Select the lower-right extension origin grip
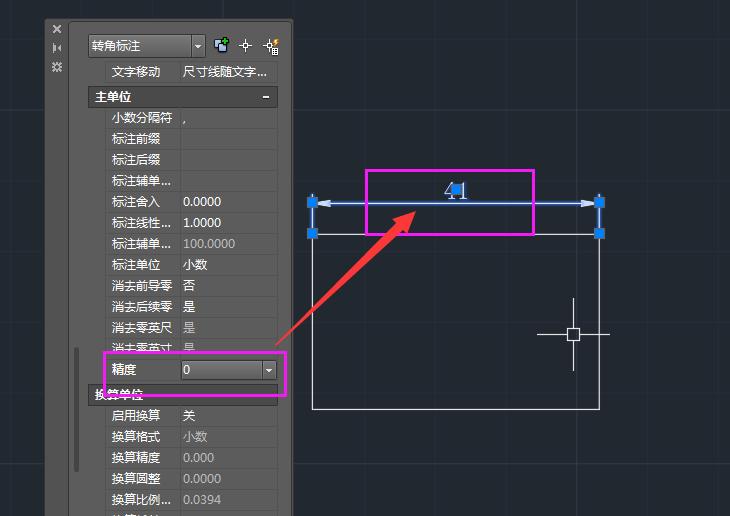Viewport: 730px width, 516px height. point(600,233)
